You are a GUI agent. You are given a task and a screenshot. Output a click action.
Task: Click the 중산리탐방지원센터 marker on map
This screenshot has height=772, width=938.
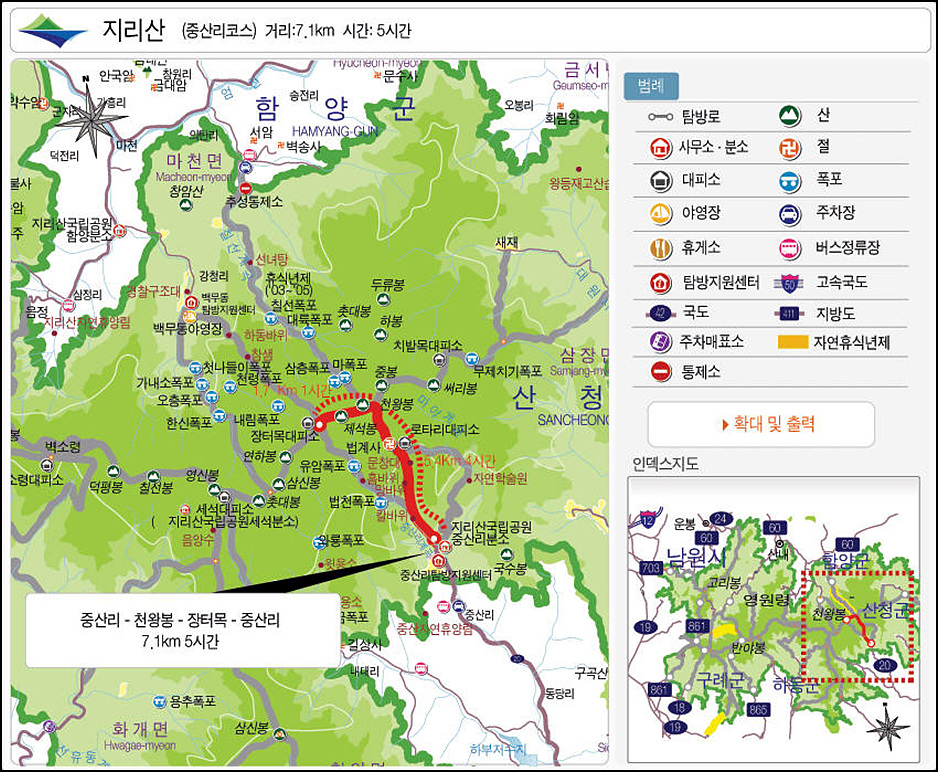click(x=439, y=561)
